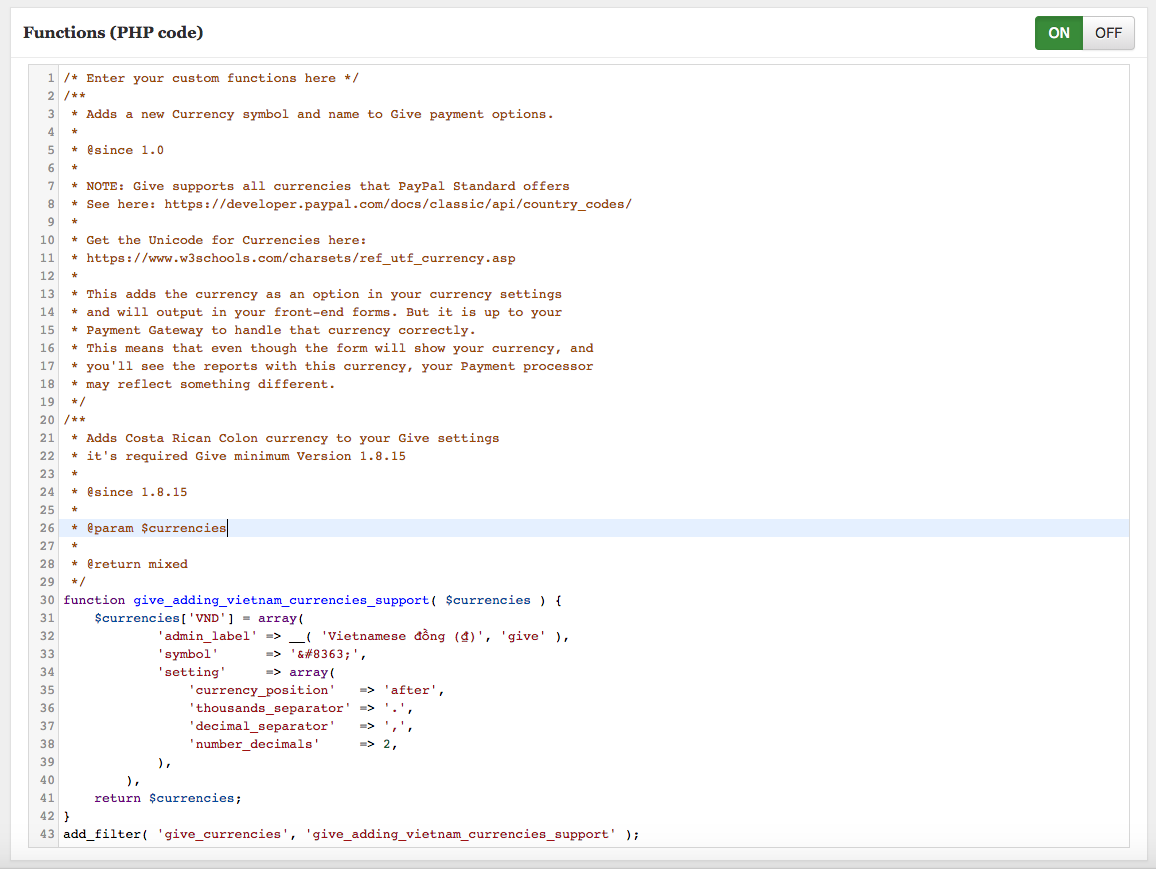Viewport: 1156px width, 869px height.
Task: Click 'This adds the currency as an option' line
Action: 316,294
